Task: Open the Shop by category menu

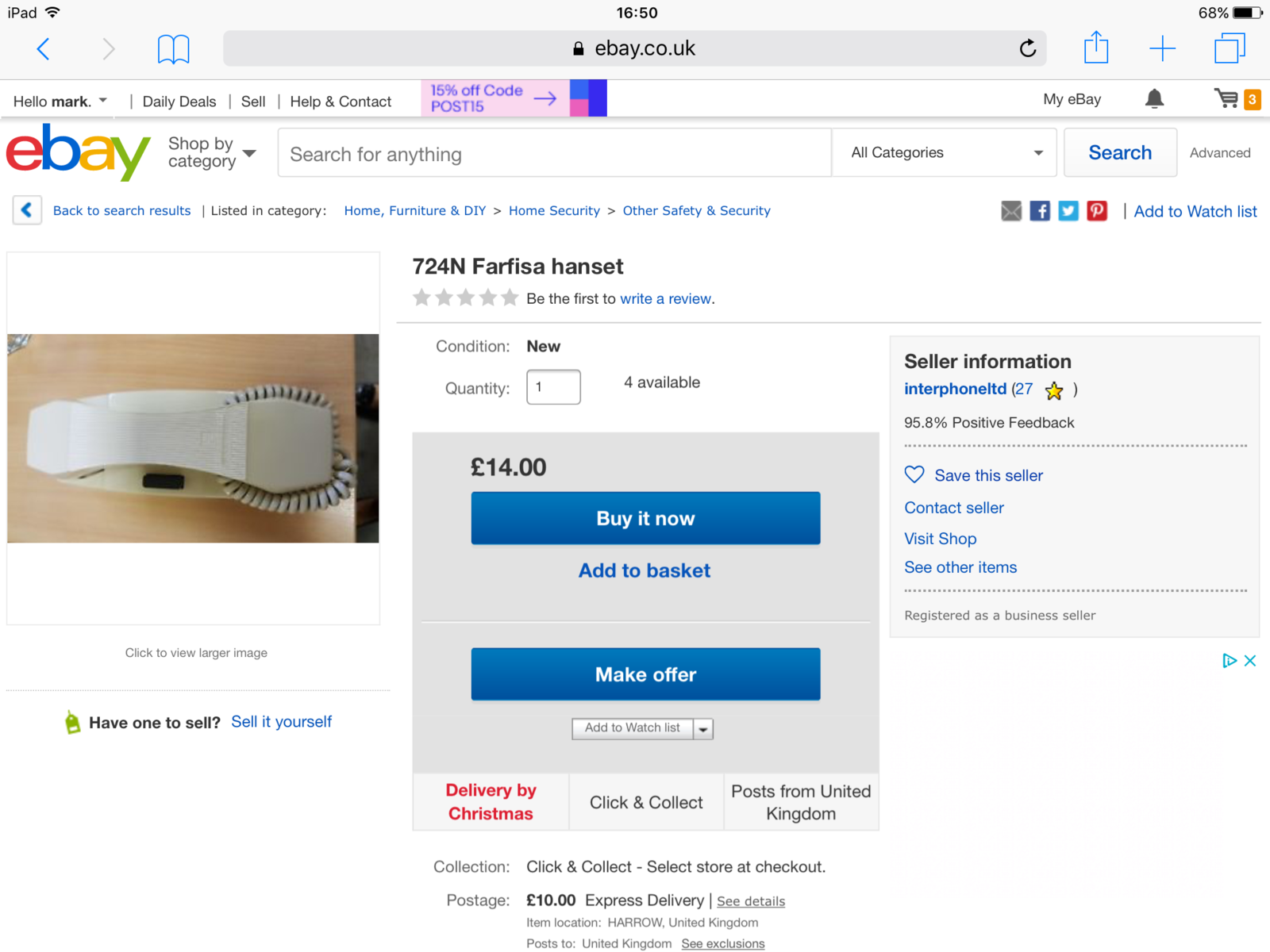Action: (211, 152)
